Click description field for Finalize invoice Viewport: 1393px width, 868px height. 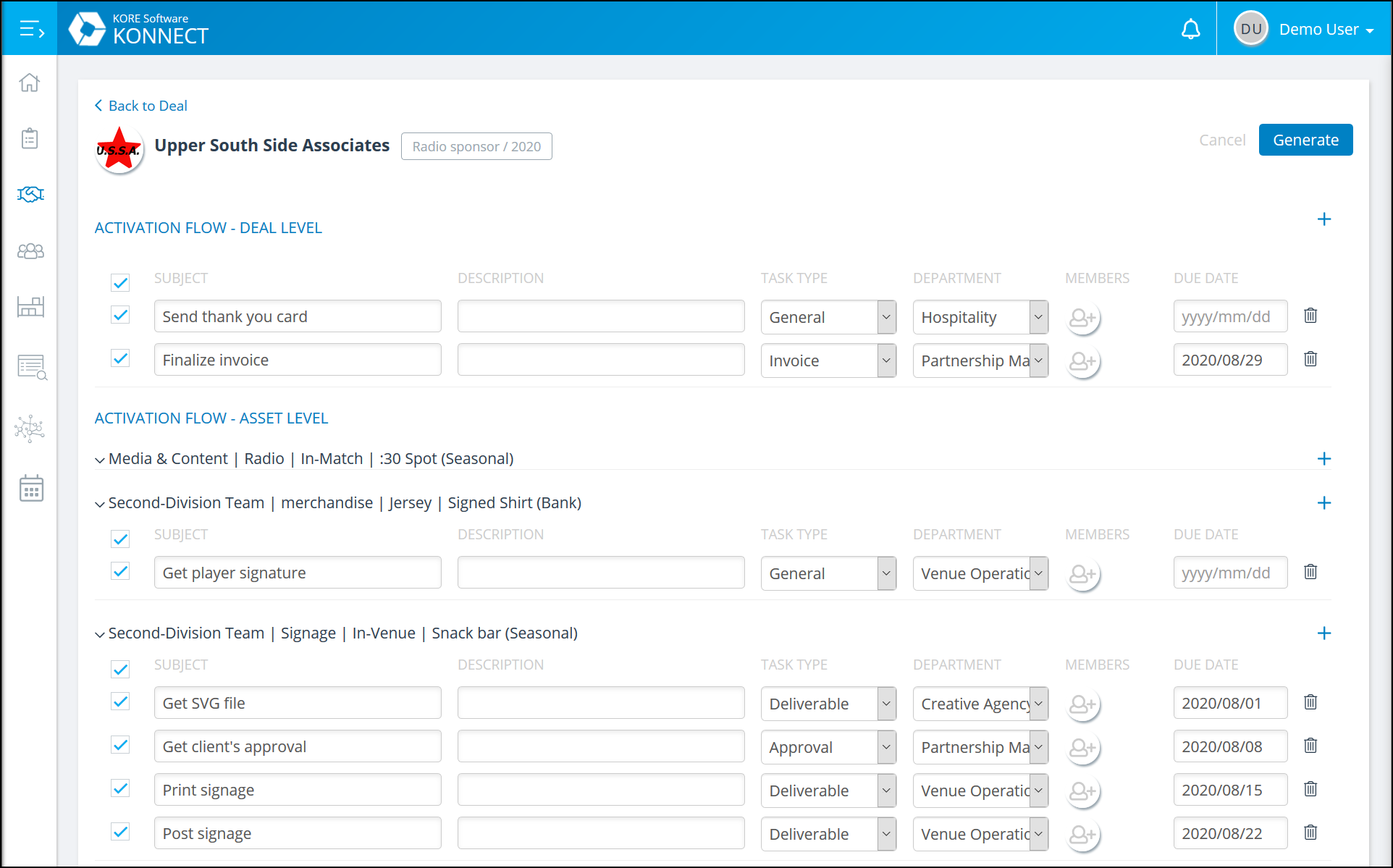[x=601, y=360]
